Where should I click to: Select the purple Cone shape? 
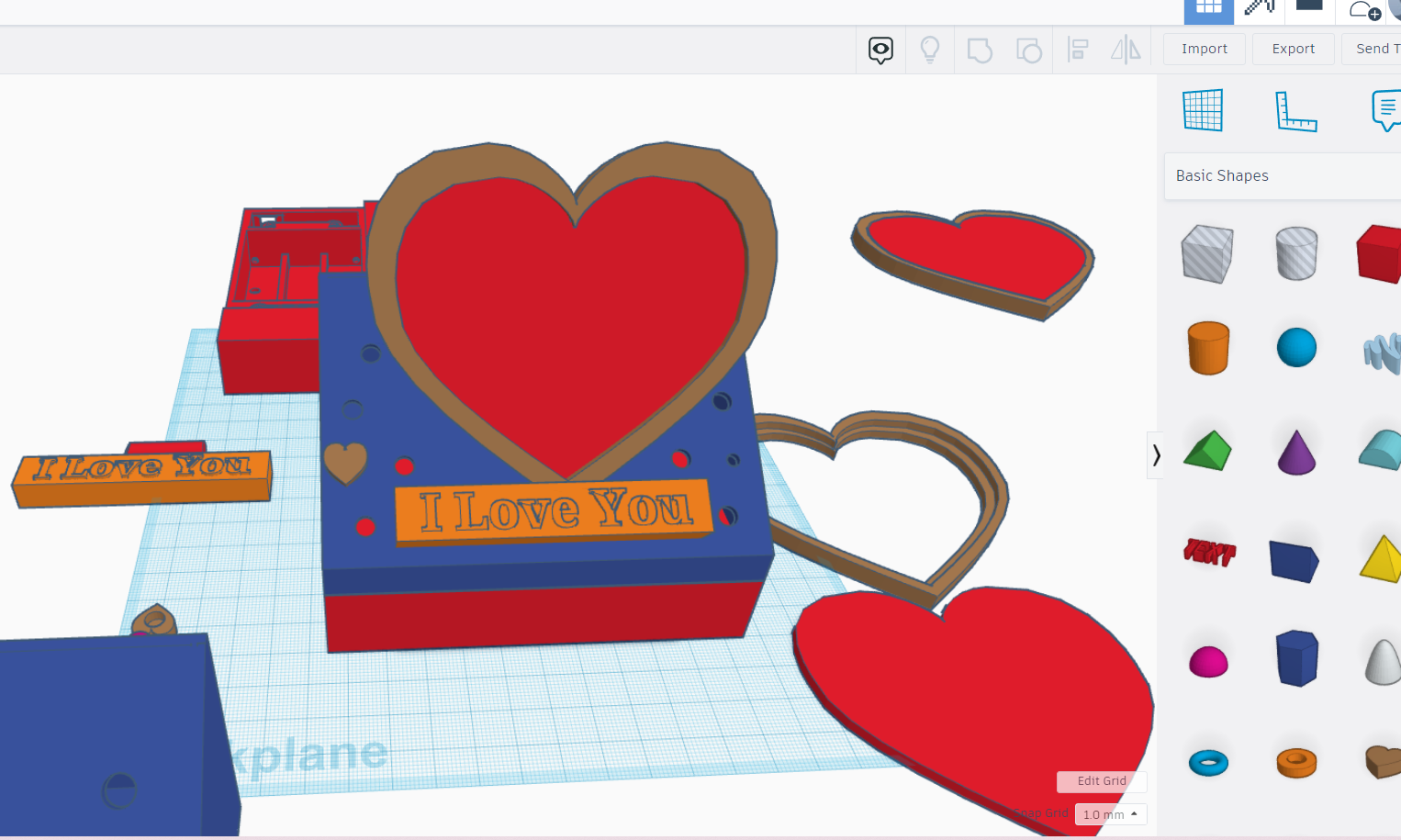click(1296, 452)
